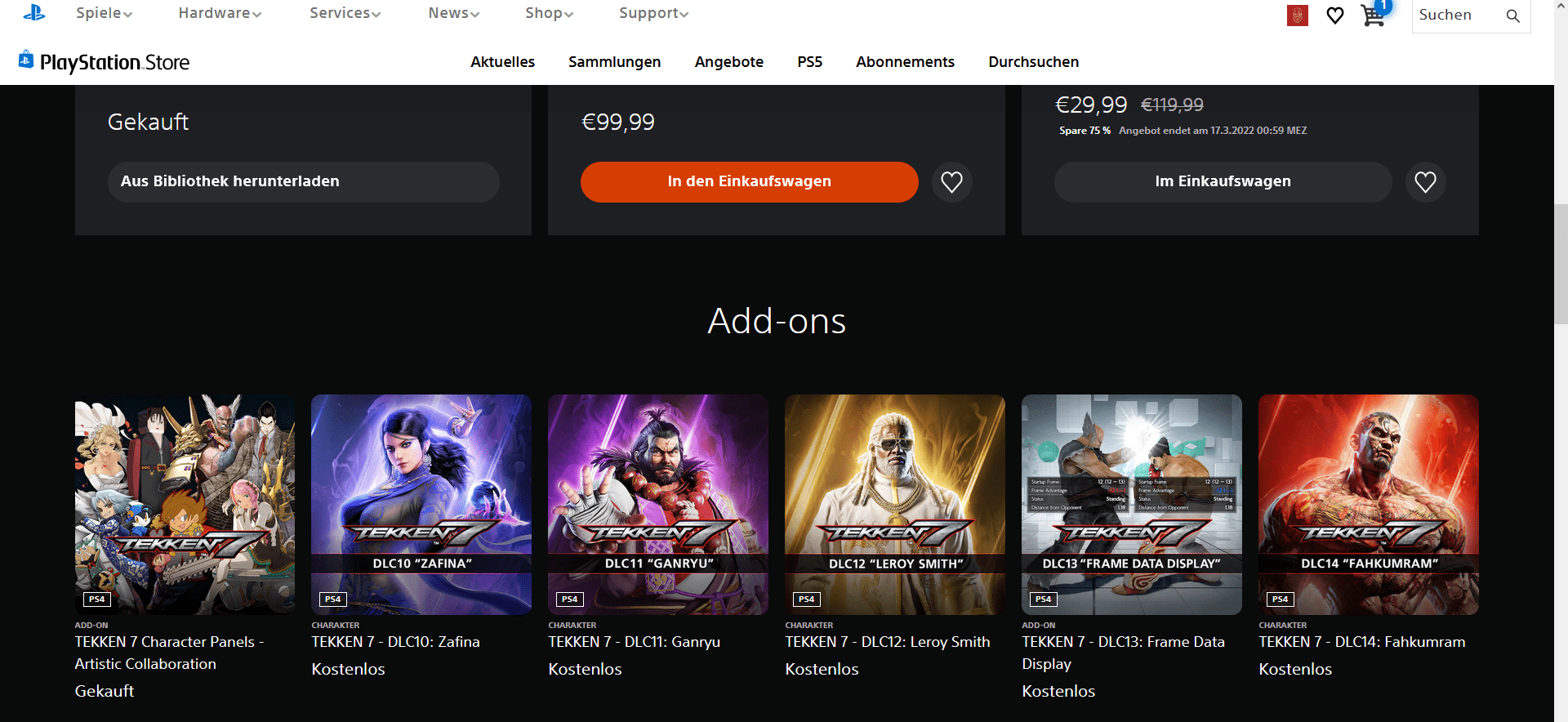This screenshot has height=722, width=1568.
Task: Click Gekauft under Character Panels
Action: click(x=104, y=691)
